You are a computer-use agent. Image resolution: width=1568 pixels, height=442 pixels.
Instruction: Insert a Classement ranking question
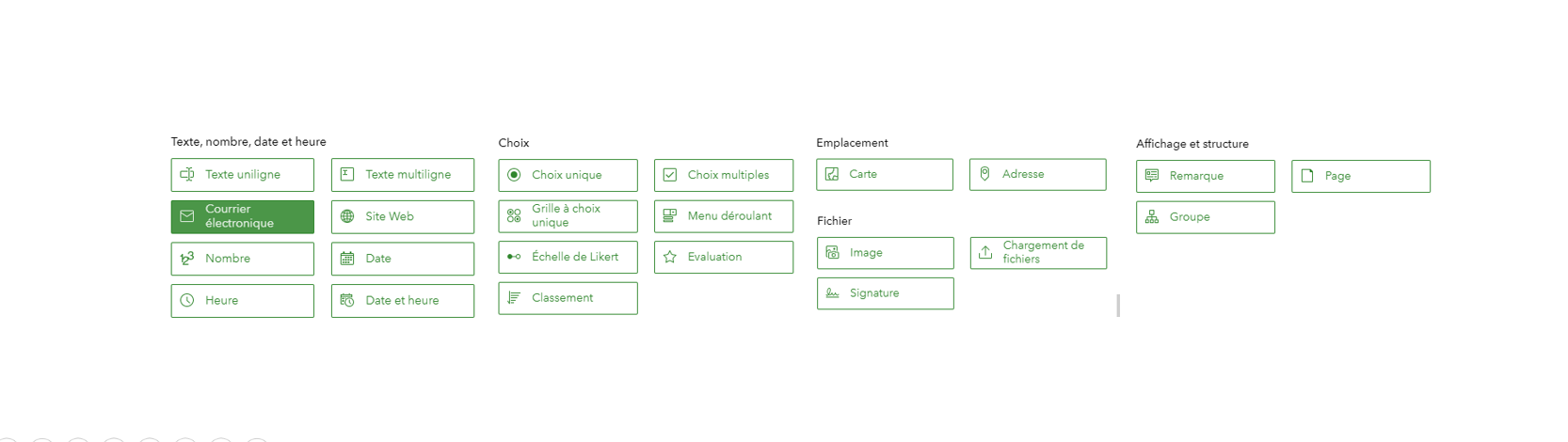[568, 298]
